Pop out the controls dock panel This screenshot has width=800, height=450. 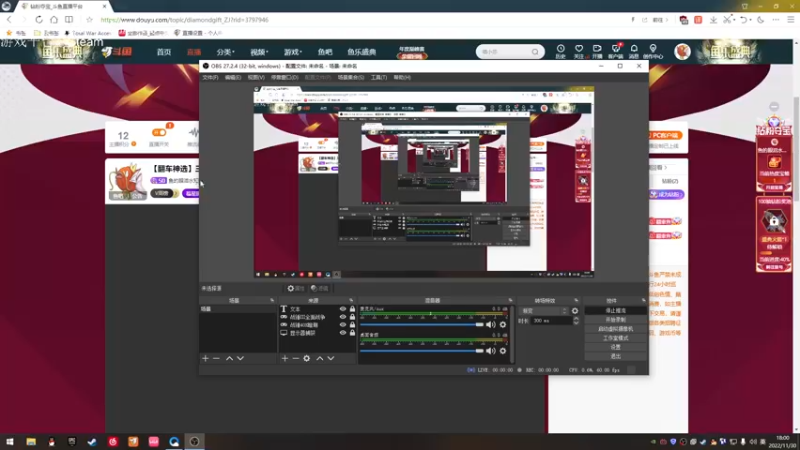pos(643,301)
